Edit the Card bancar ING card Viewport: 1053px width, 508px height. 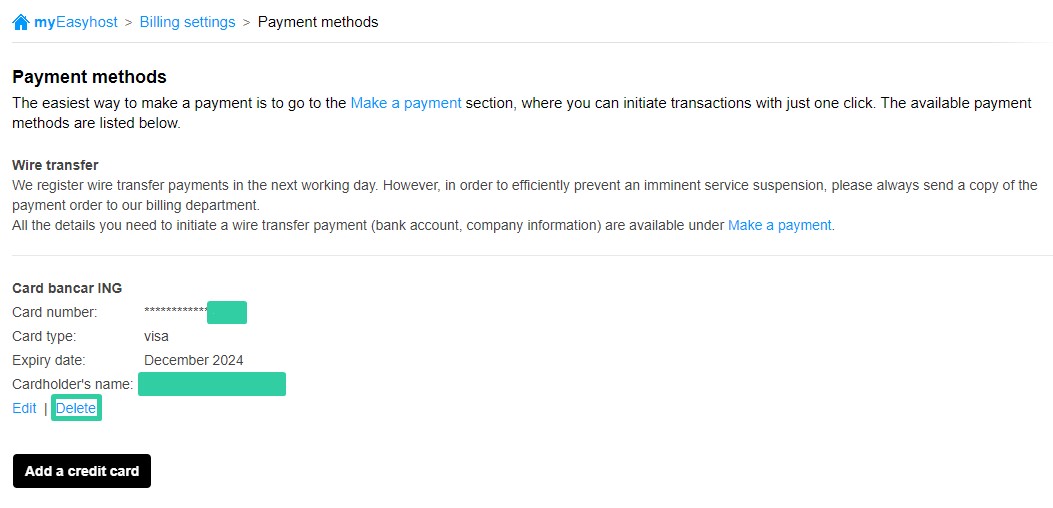24,409
